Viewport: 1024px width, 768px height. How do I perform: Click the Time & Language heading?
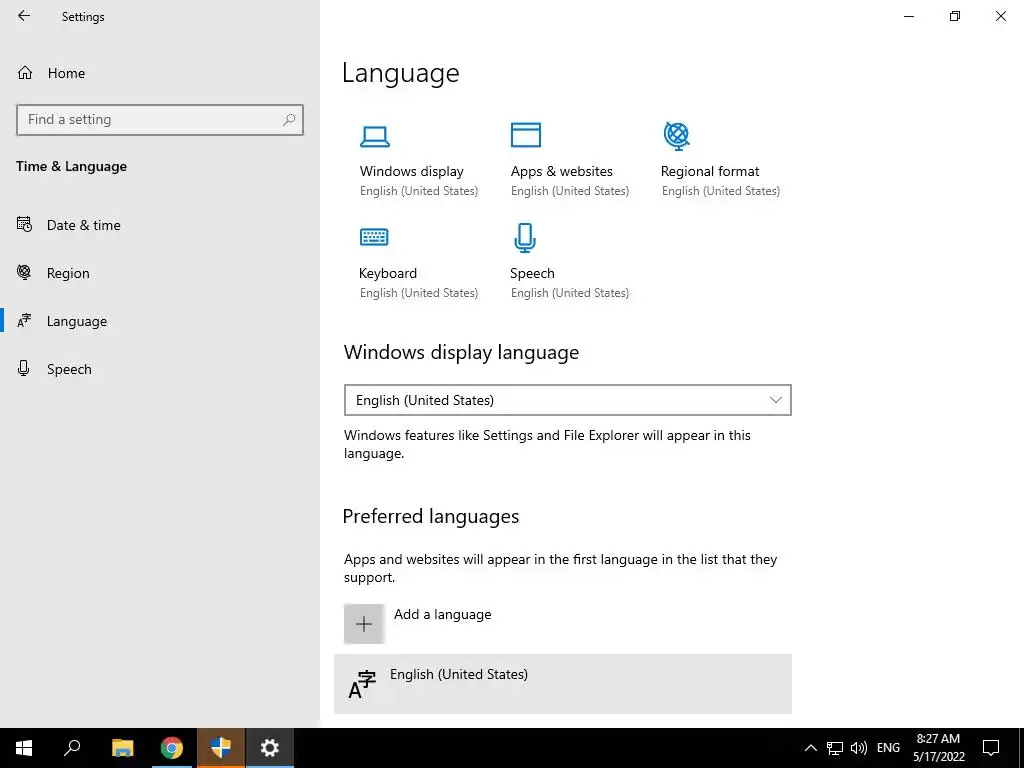(72, 166)
